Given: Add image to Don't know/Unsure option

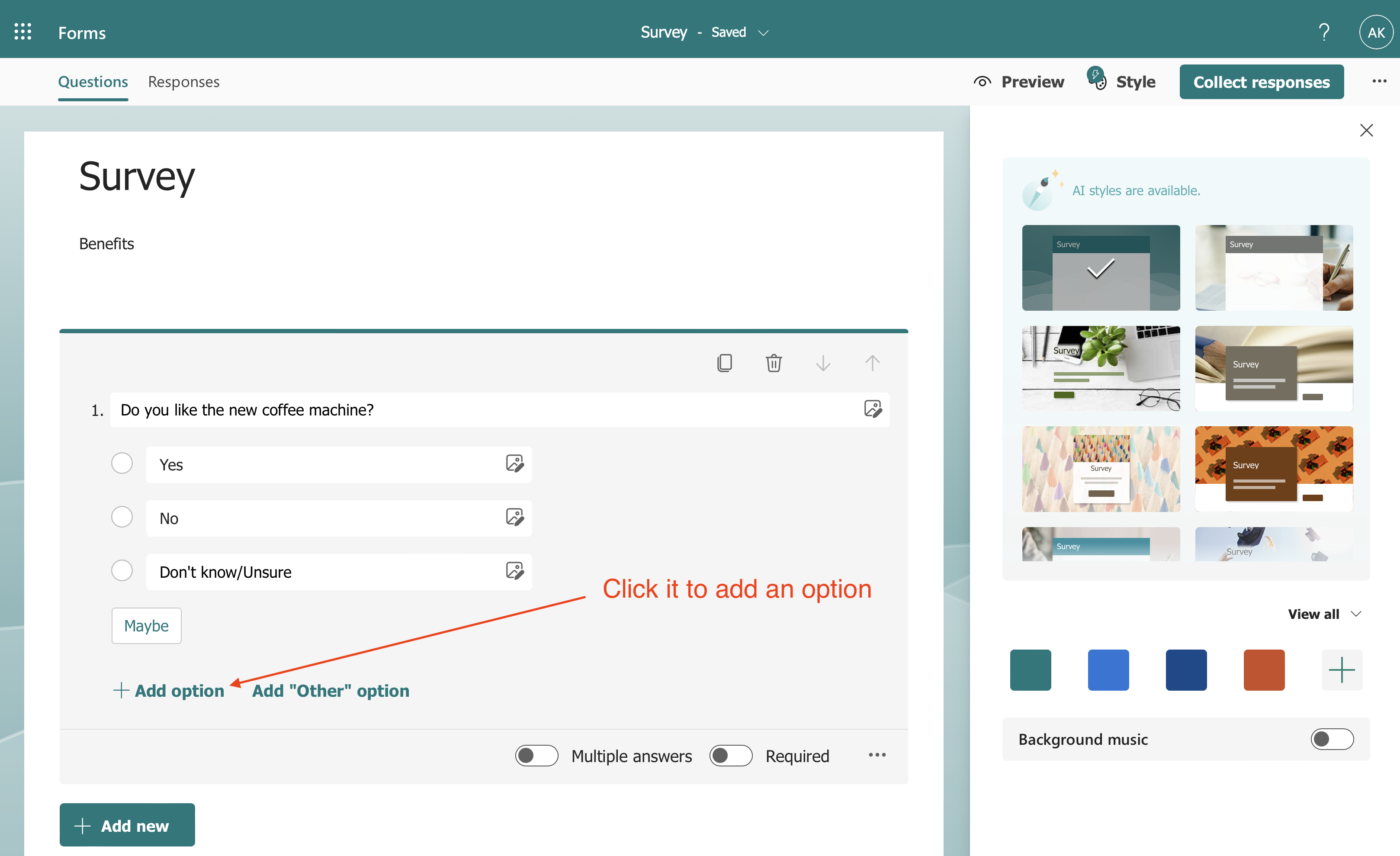Looking at the screenshot, I should click(x=514, y=571).
